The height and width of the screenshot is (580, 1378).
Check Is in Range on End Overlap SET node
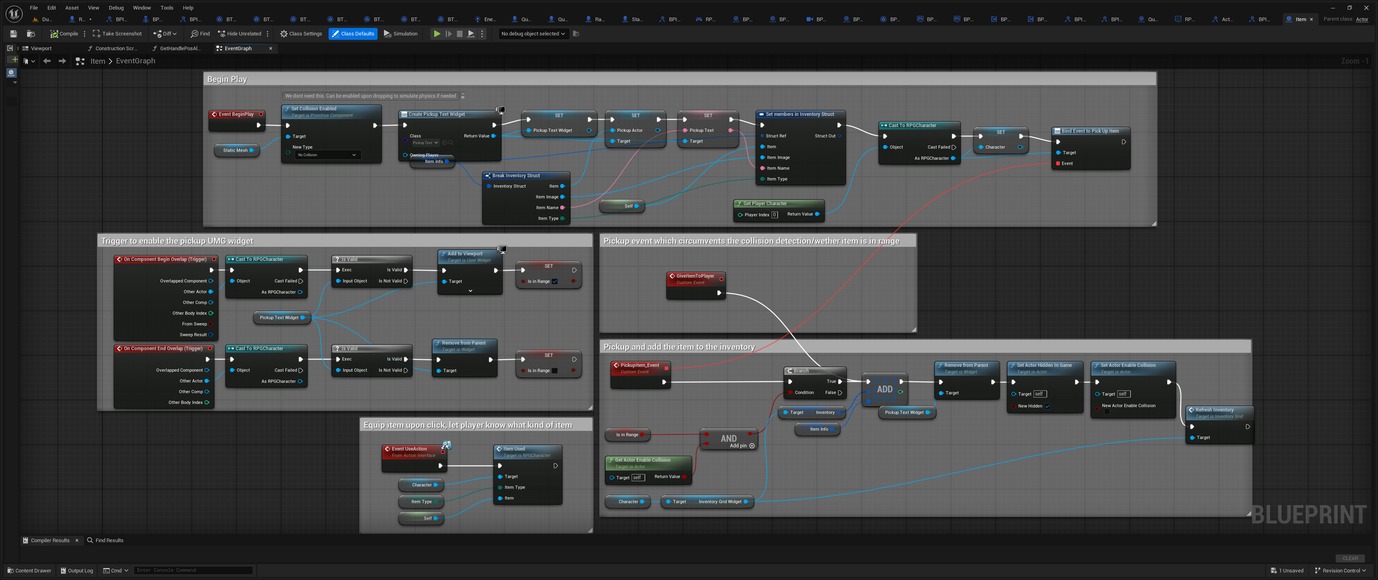555,370
